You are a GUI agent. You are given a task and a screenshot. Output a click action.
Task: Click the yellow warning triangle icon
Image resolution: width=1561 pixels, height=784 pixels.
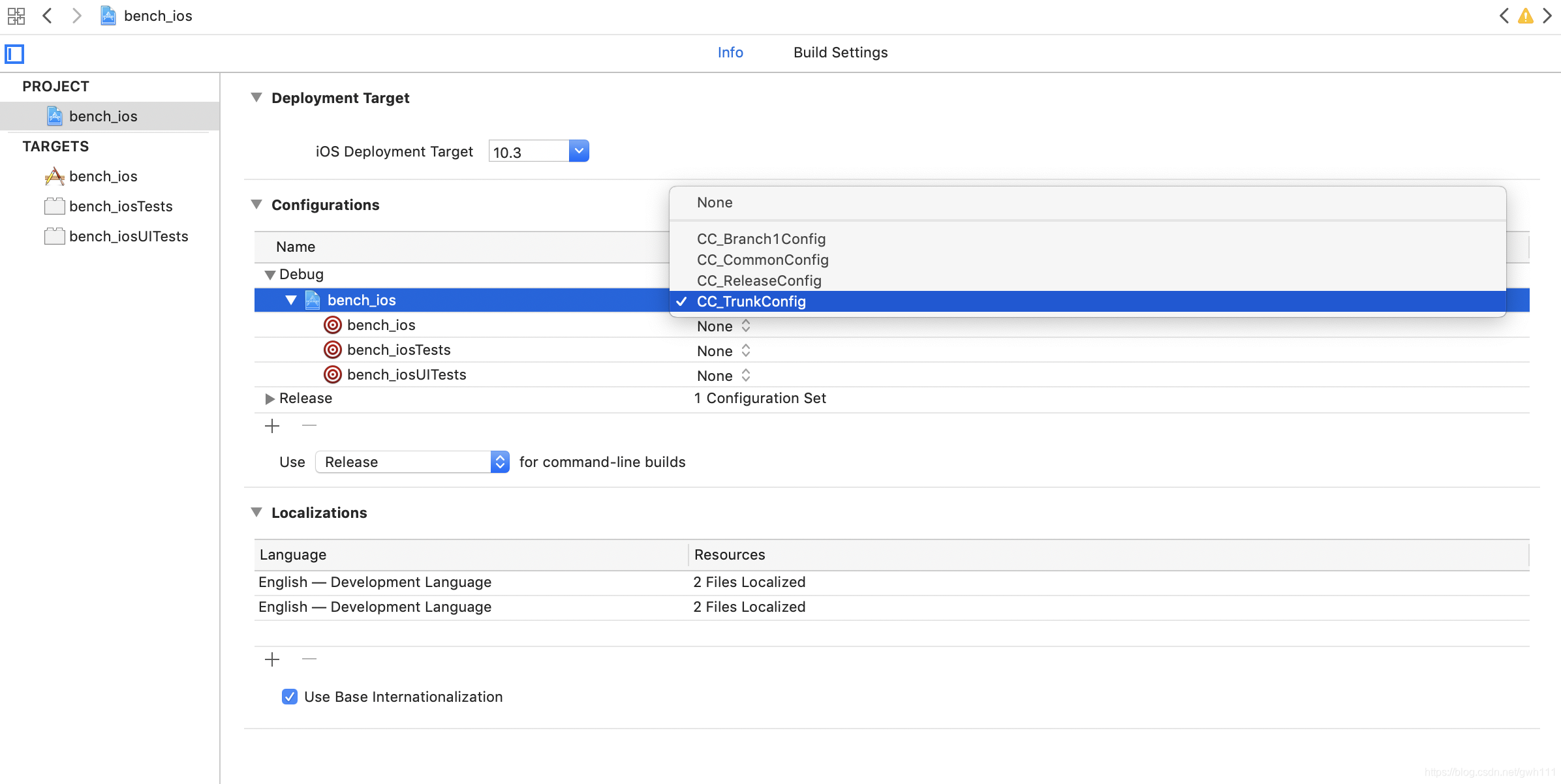coord(1525,16)
